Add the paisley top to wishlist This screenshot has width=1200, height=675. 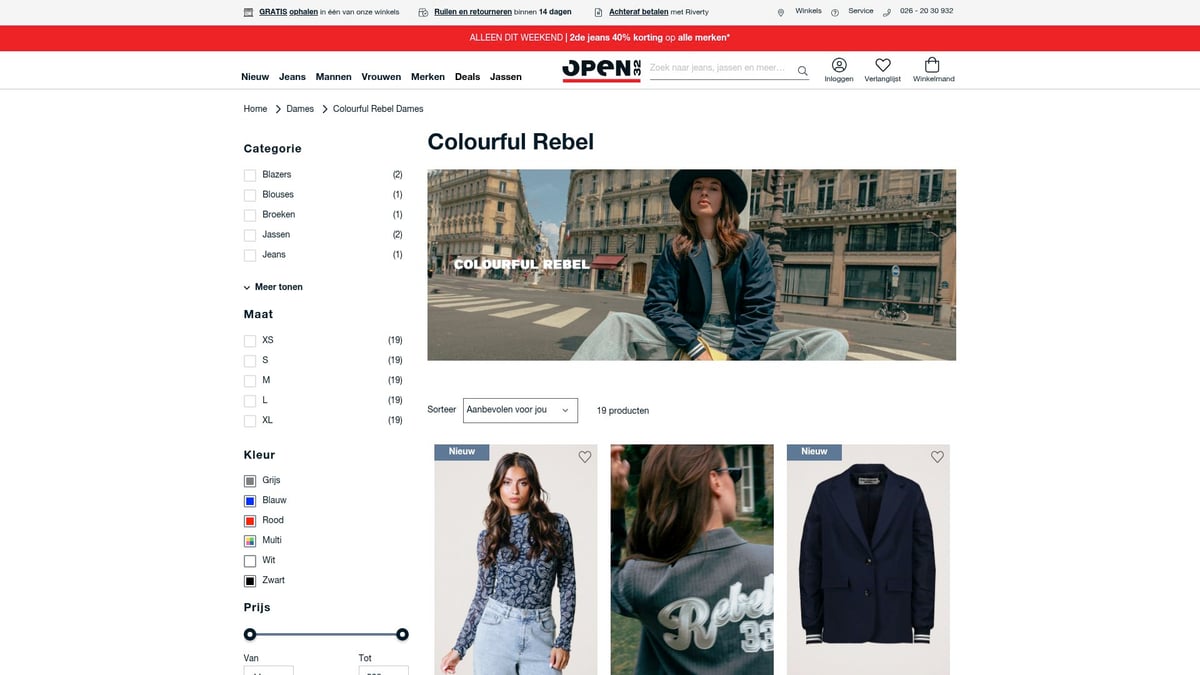pyautogui.click(x=585, y=457)
